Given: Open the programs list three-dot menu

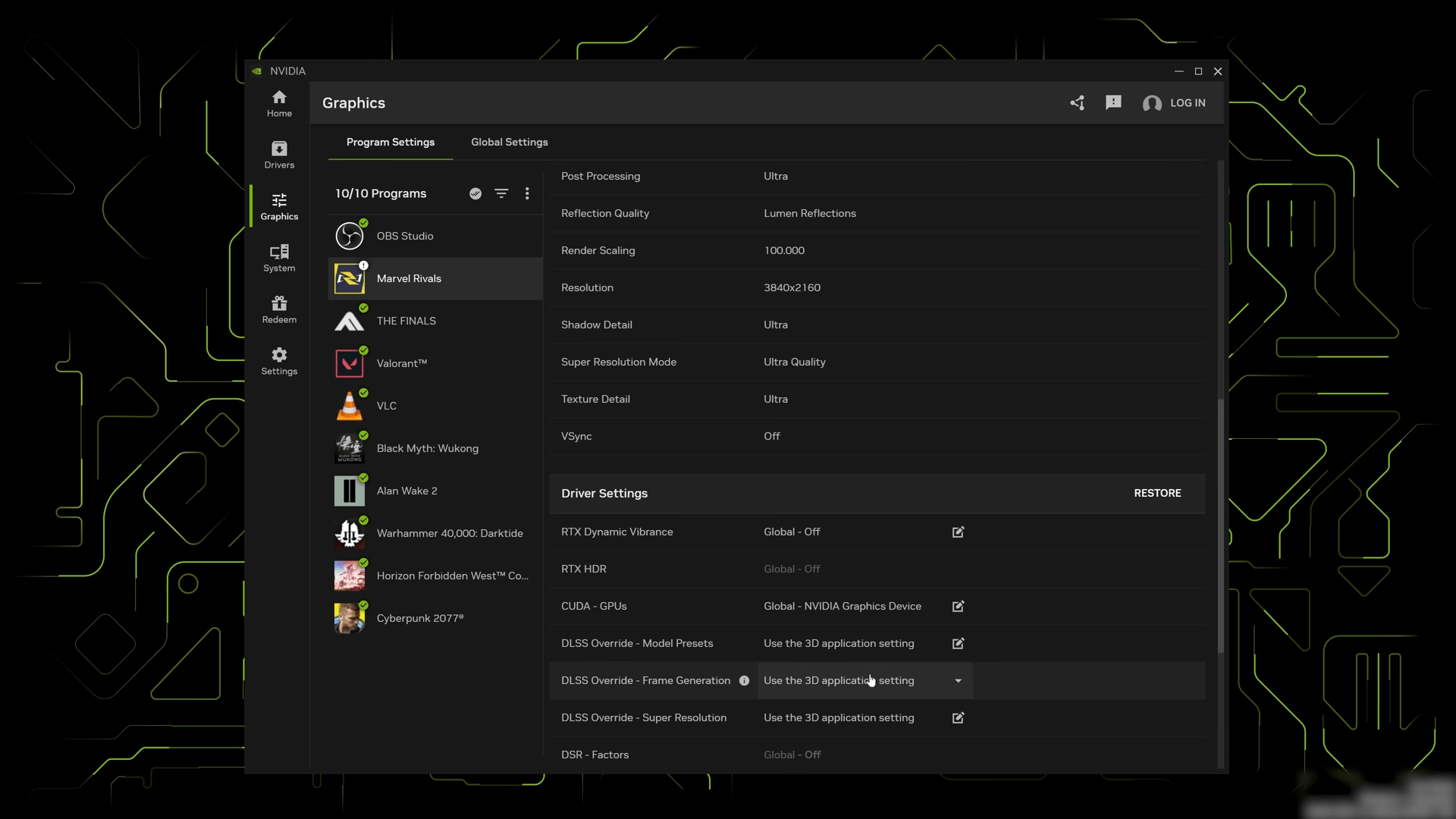Looking at the screenshot, I should (x=527, y=193).
